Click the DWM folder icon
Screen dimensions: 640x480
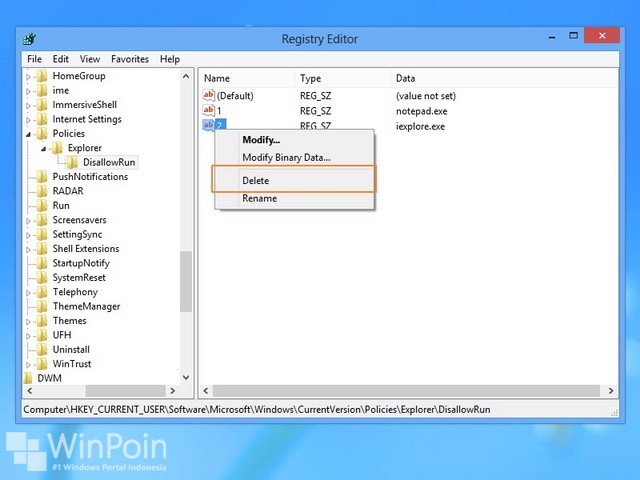pyautogui.click(x=28, y=378)
